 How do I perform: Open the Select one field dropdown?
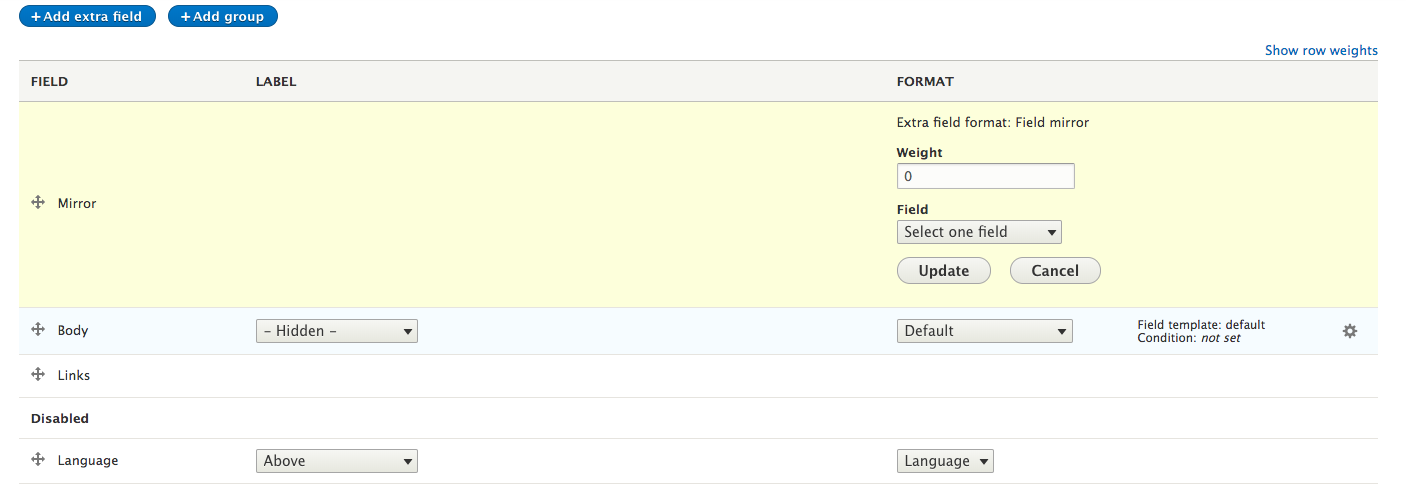[979, 232]
